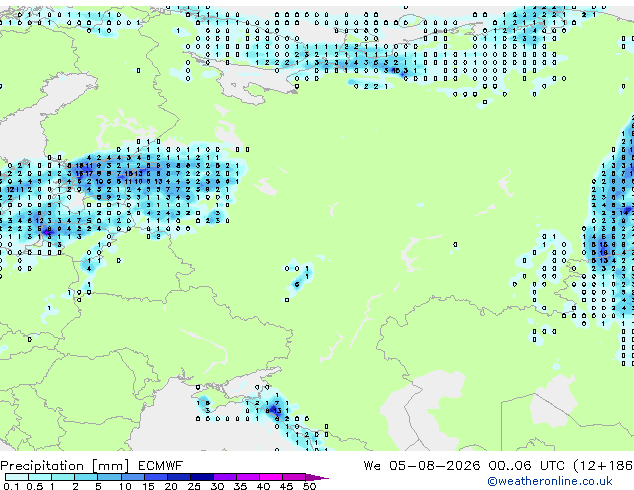The width and height of the screenshot is (634, 490).
Task: Click the 2–5 mm legend swatch
Action: tap(86, 477)
